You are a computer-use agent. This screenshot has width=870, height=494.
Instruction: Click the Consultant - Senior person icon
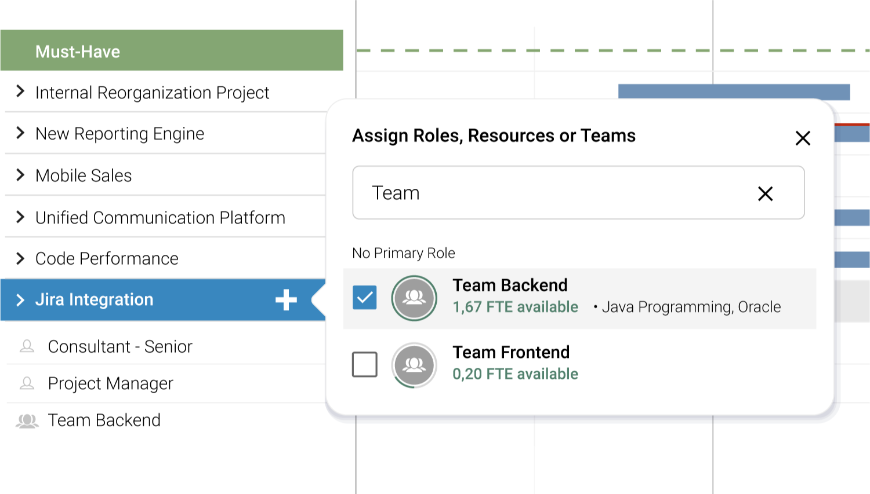click(27, 347)
